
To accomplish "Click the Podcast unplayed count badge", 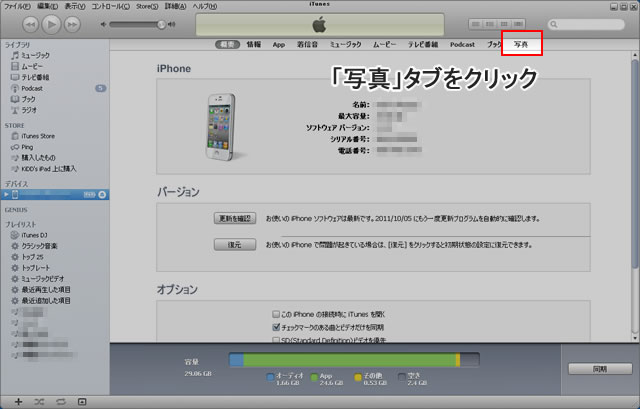I will [100, 88].
